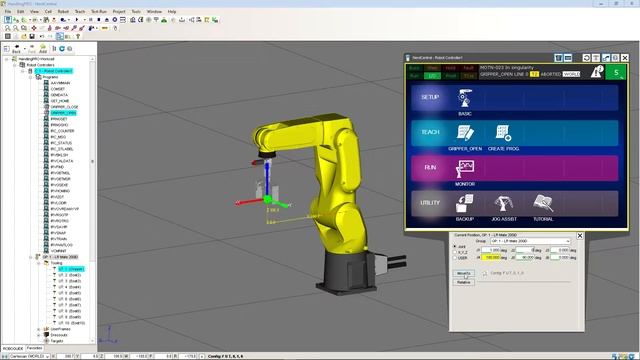Select the Joint radio button

pos(455,247)
